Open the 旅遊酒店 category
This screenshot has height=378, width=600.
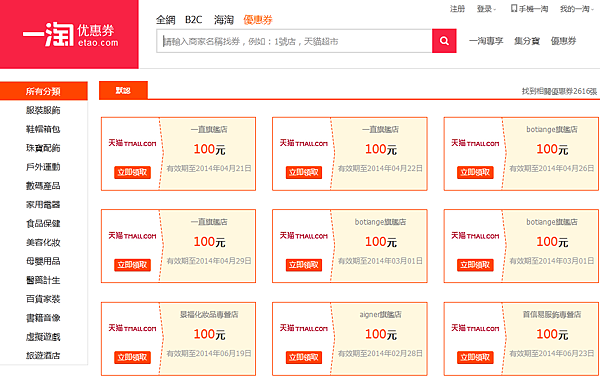pos(43,355)
